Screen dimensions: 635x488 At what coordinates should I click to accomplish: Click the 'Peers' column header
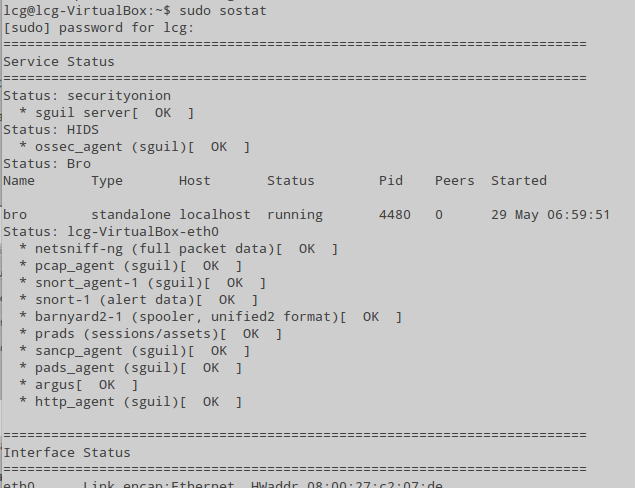click(454, 181)
